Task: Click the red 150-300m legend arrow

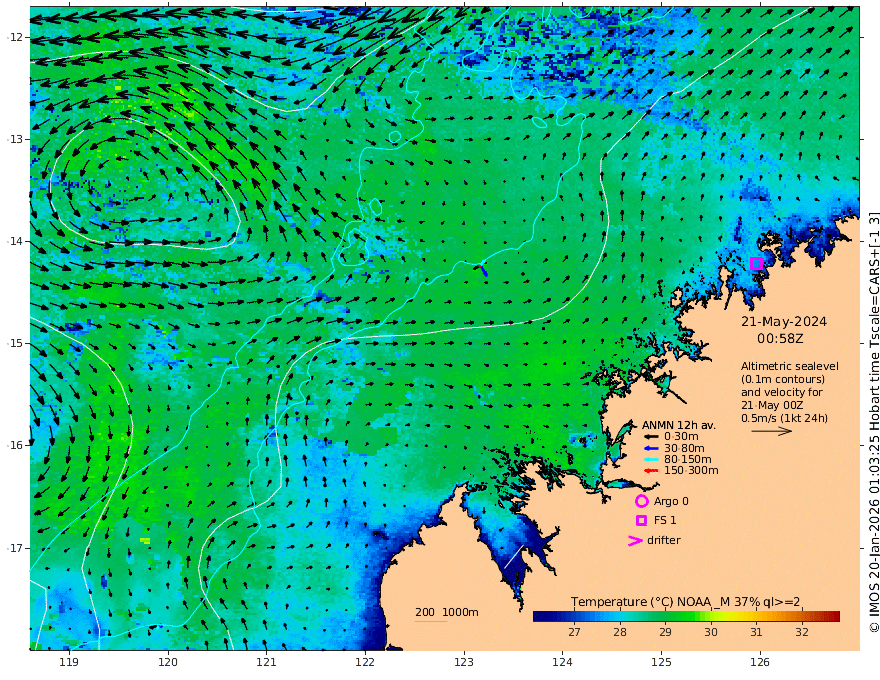Action: [651, 470]
